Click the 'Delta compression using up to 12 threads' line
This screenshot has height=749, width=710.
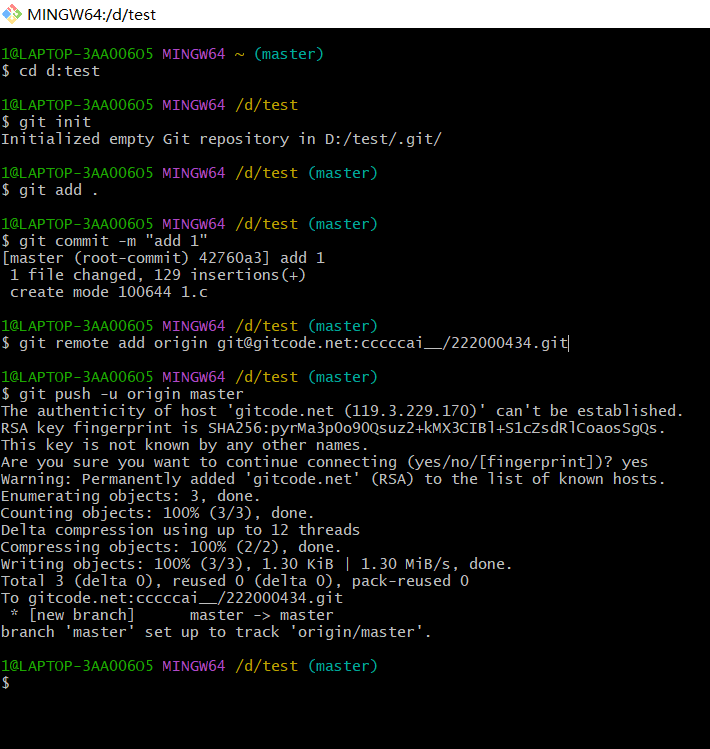pyautogui.click(x=181, y=530)
